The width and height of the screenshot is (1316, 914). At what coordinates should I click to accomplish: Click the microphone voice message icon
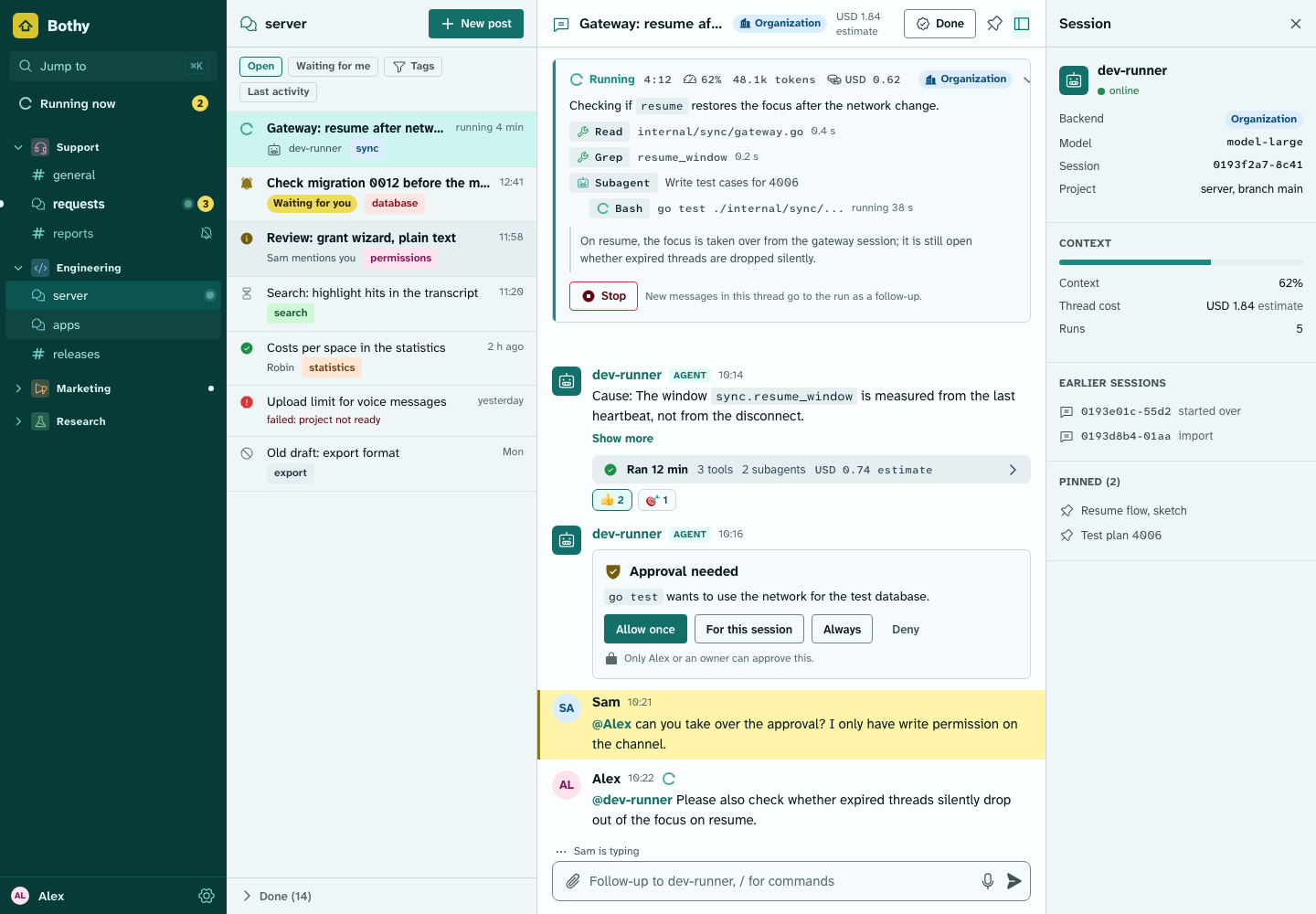click(x=988, y=881)
